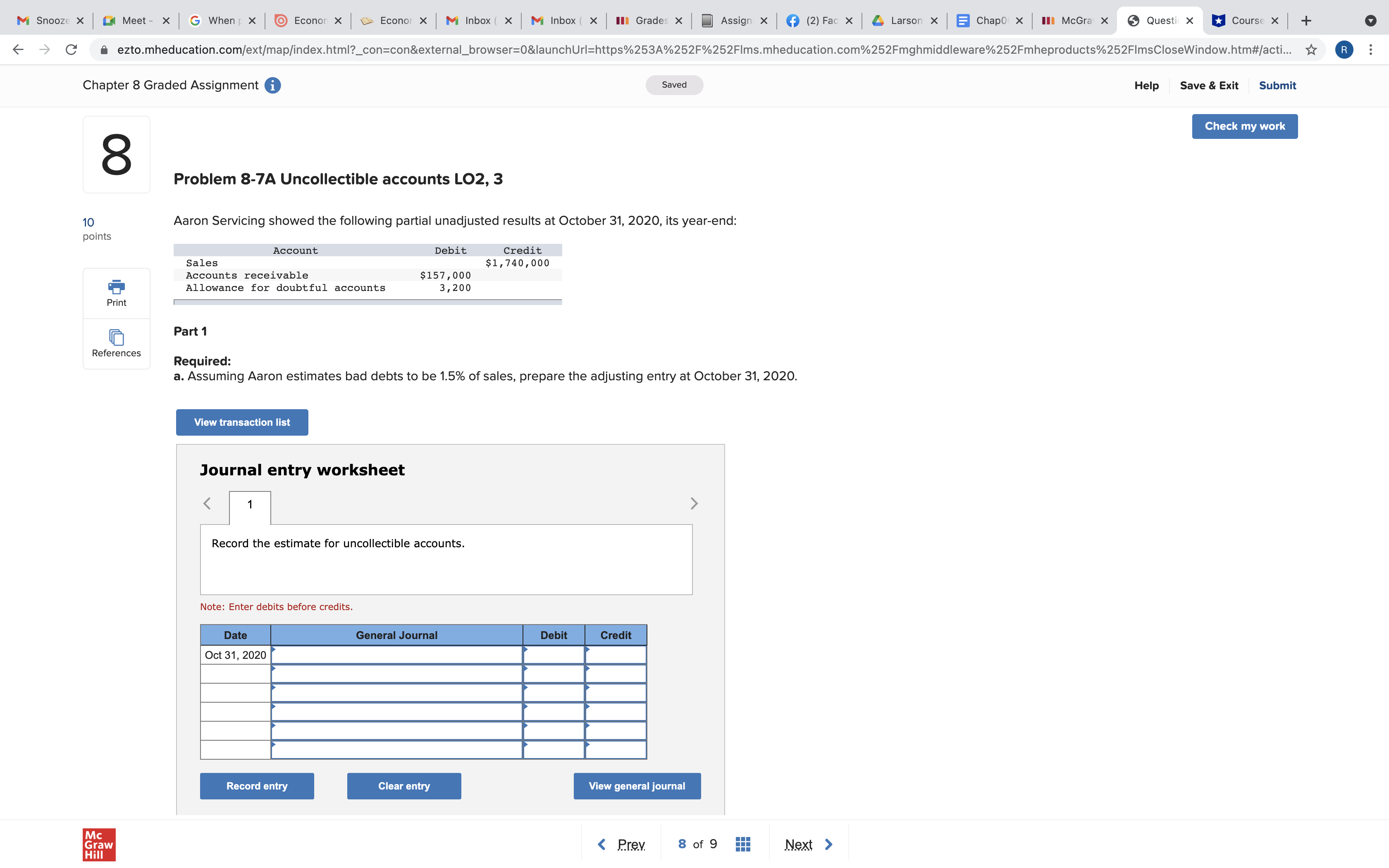Image resolution: width=1389 pixels, height=868 pixels.
Task: Click Record entry
Action: tap(257, 786)
